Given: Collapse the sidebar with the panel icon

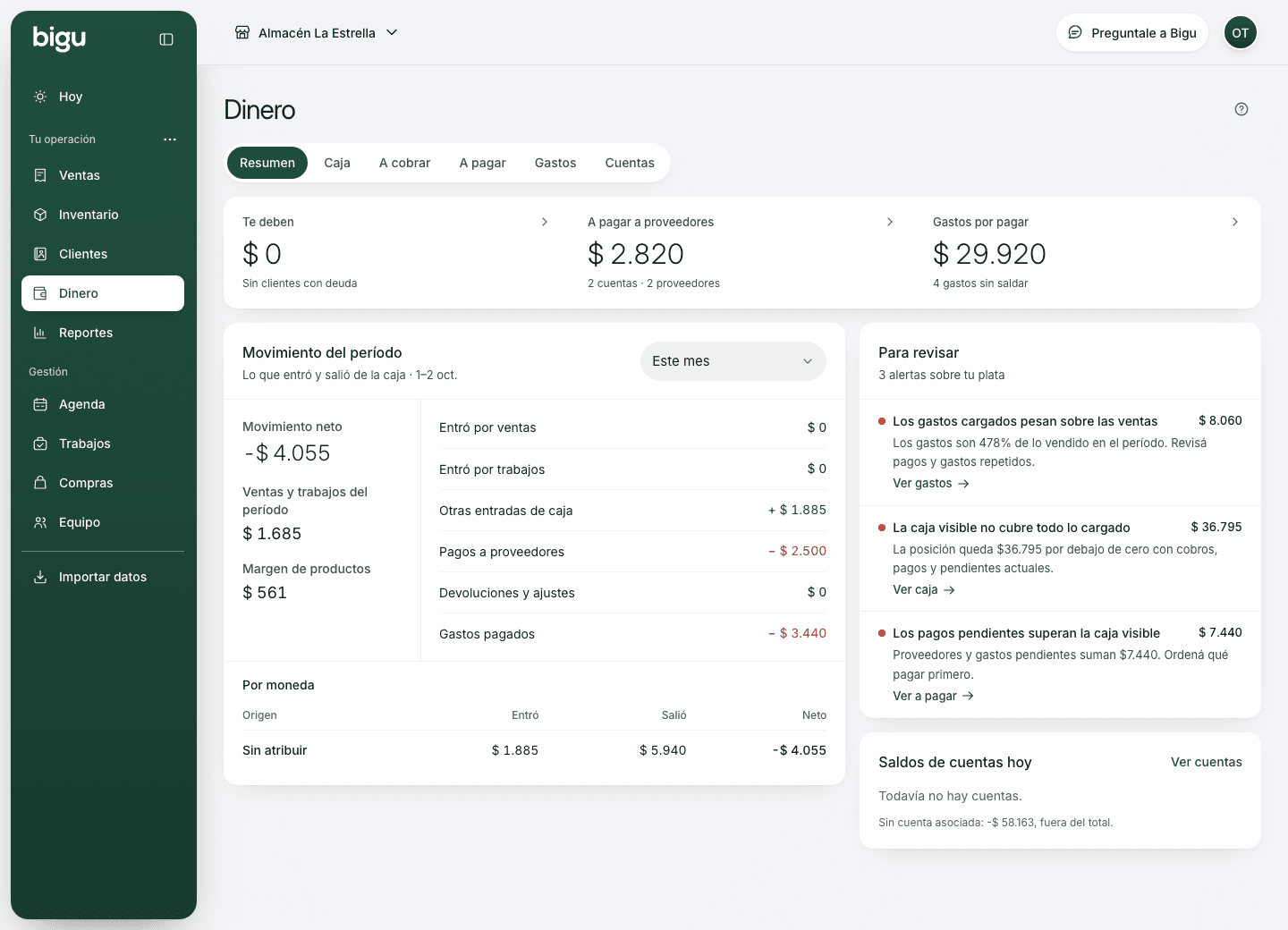Looking at the screenshot, I should click(166, 39).
